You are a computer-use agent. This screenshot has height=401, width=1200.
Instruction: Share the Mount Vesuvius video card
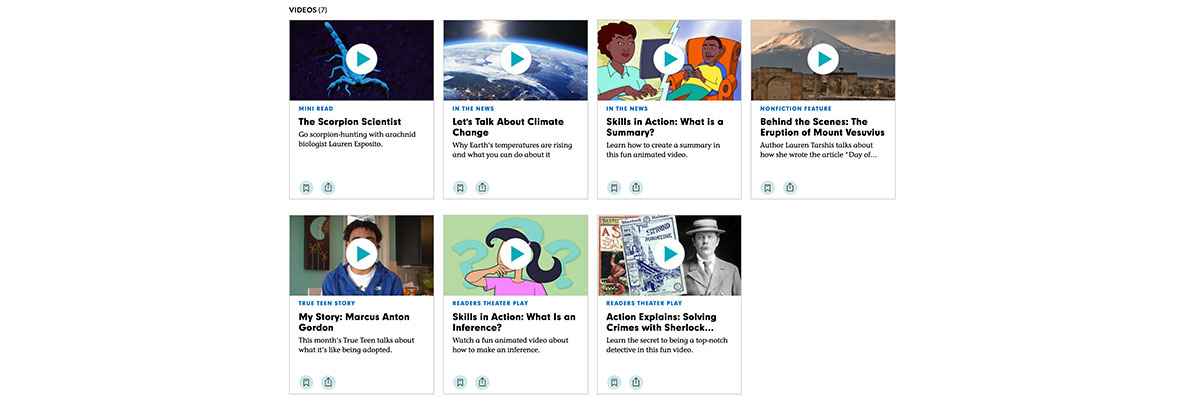pos(790,188)
